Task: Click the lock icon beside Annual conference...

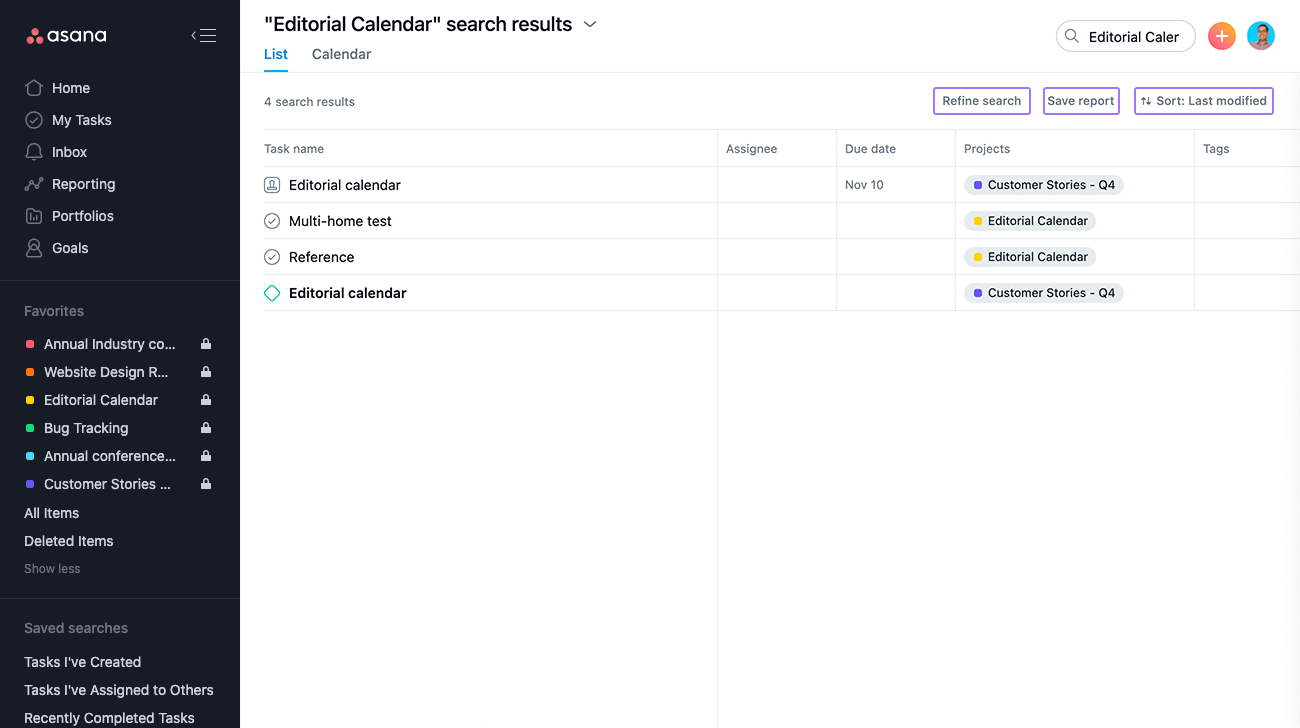Action: click(206, 456)
